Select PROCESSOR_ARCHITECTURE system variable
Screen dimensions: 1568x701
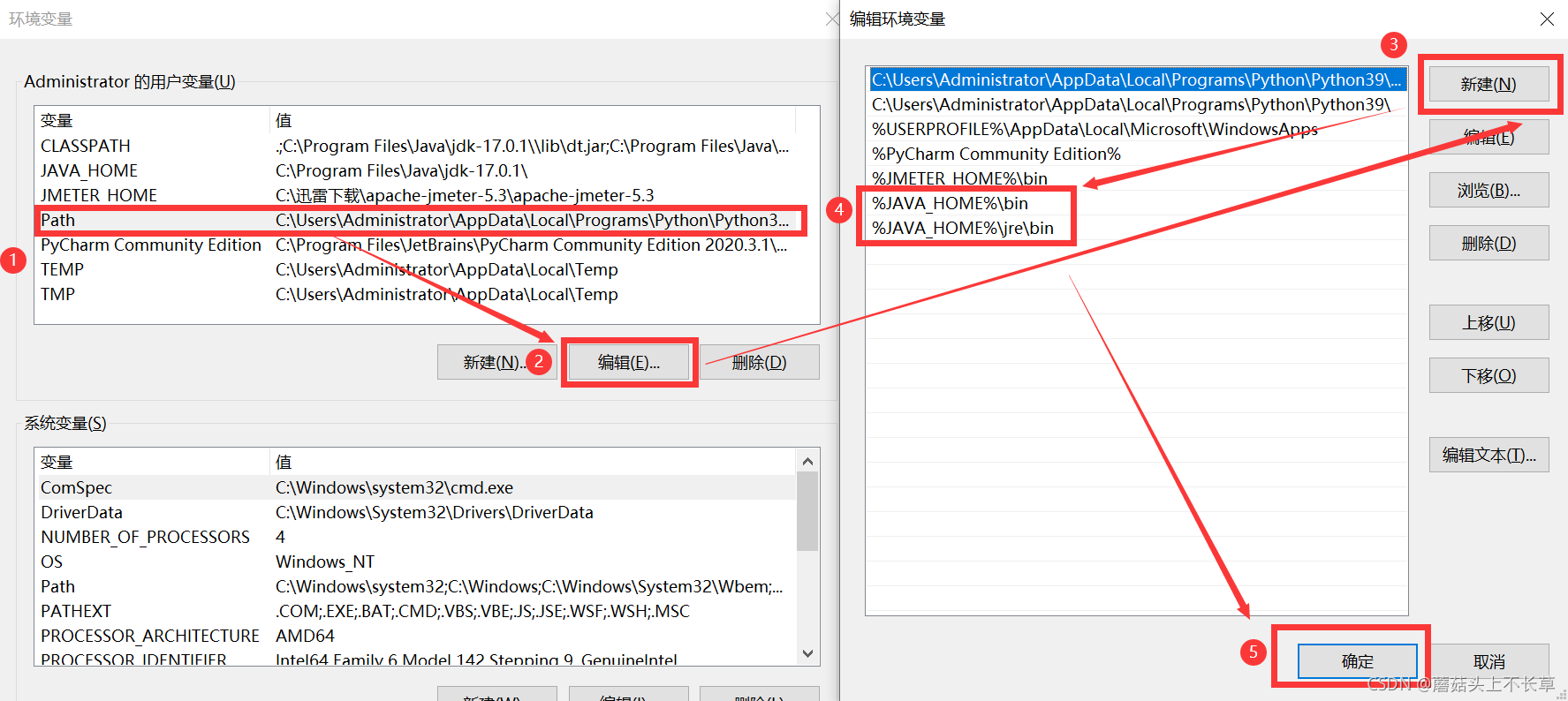click(416, 636)
